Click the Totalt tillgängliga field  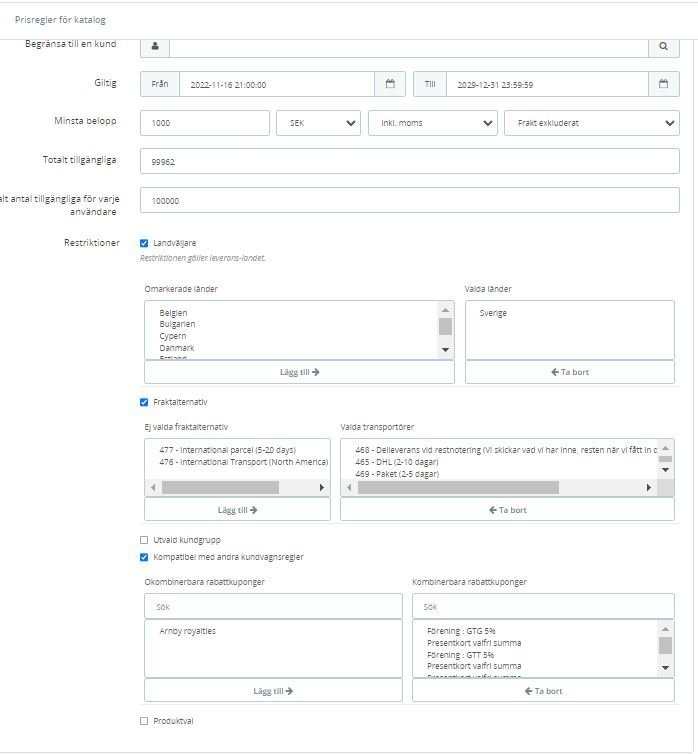tap(410, 161)
